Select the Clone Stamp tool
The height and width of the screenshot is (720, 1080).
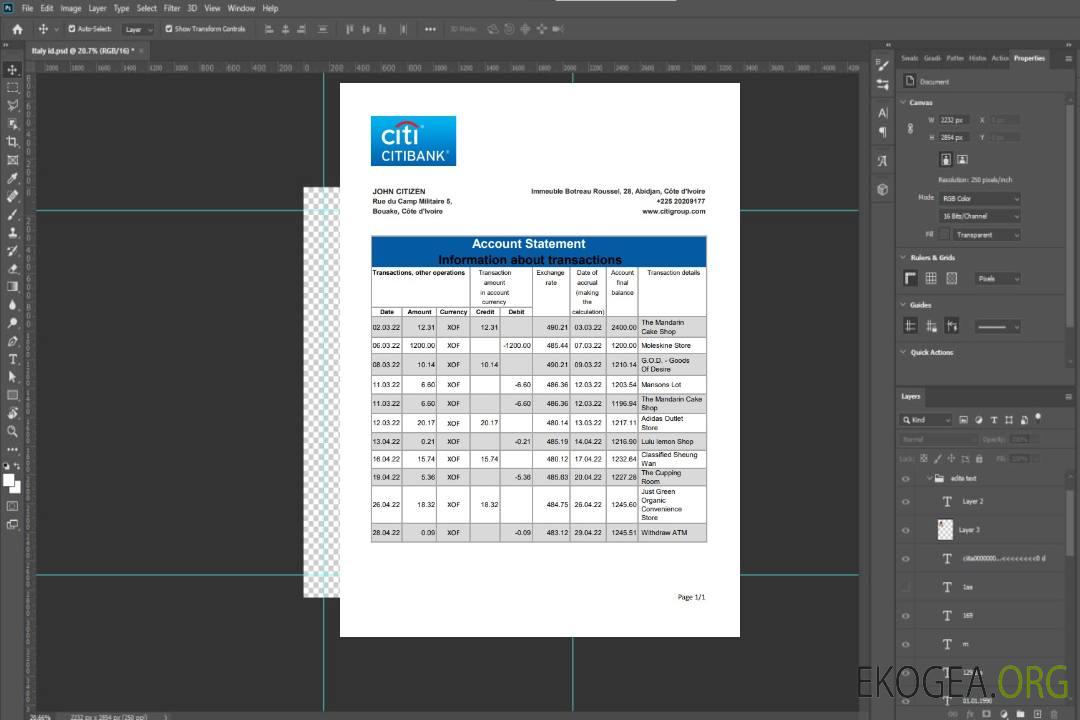[x=12, y=232]
